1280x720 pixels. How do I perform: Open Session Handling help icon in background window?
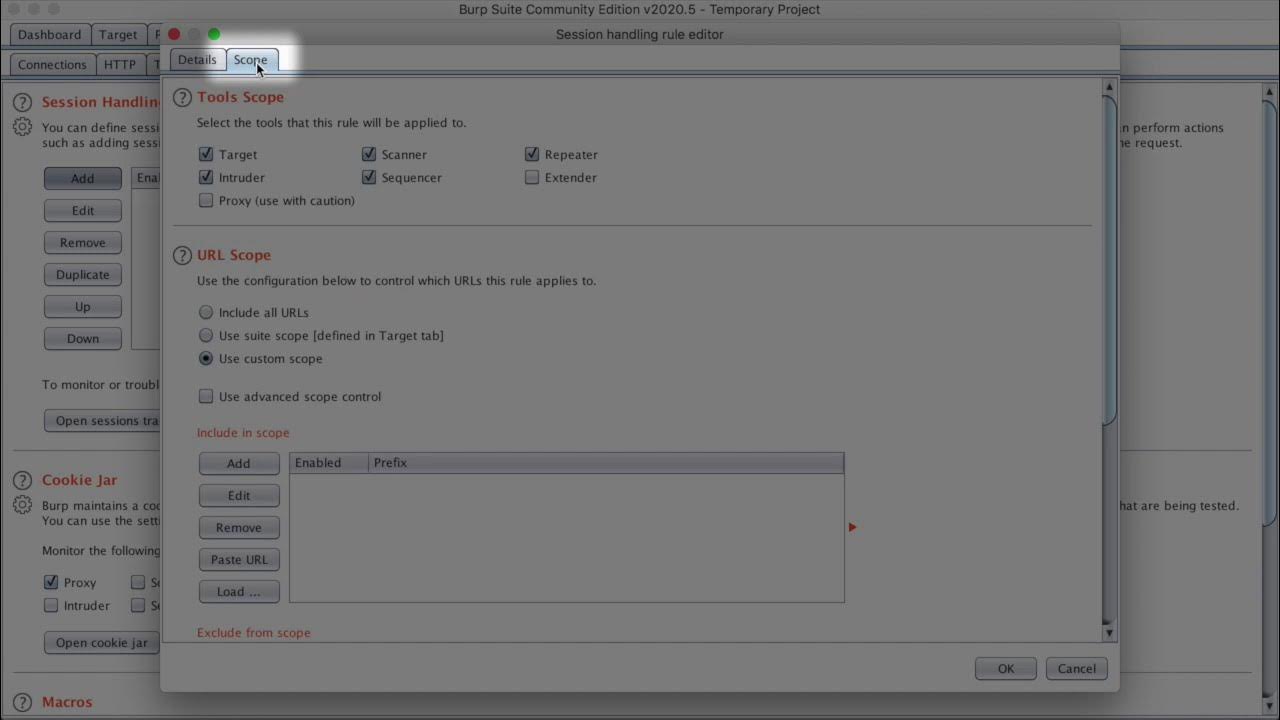(22, 102)
